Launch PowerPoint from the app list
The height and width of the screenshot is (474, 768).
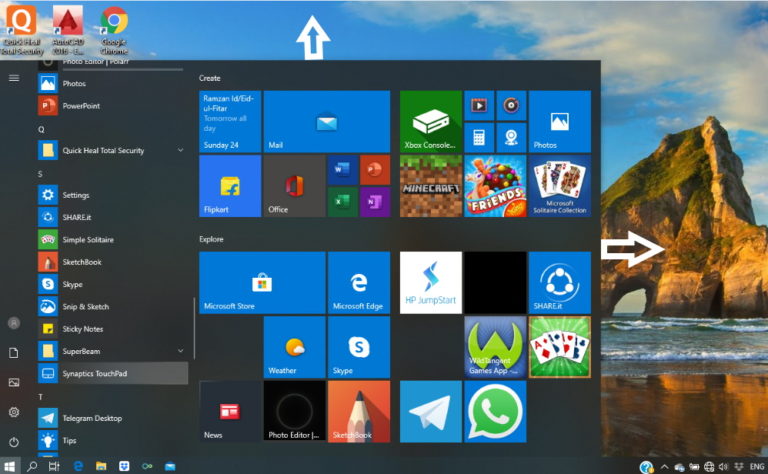click(x=112, y=106)
